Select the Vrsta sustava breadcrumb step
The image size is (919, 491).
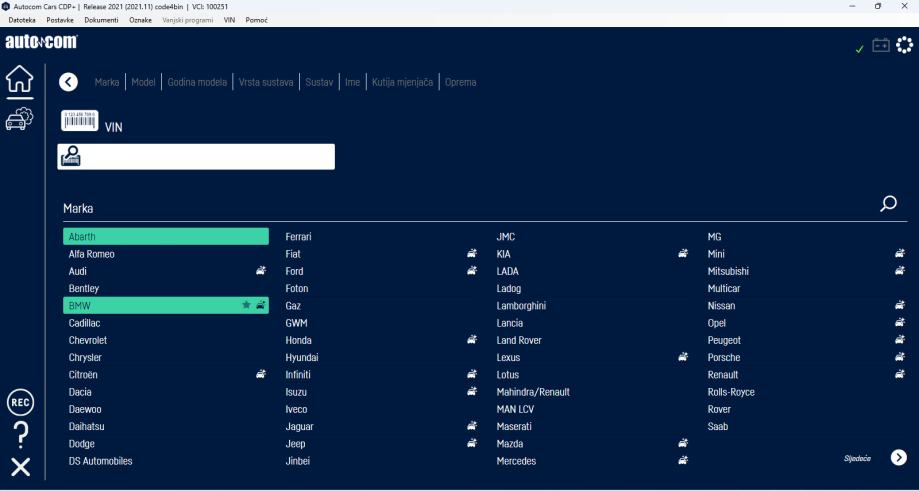point(266,82)
